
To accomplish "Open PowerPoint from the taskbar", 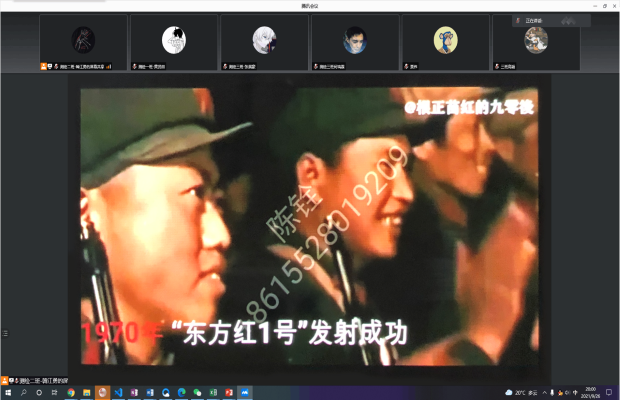I will [229, 393].
